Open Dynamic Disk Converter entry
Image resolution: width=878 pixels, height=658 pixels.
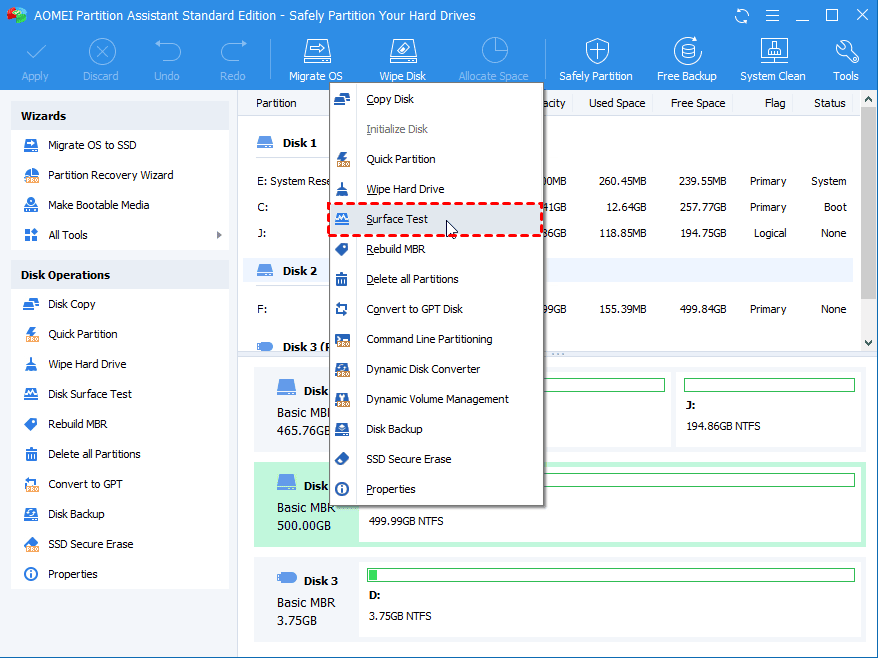[436, 369]
